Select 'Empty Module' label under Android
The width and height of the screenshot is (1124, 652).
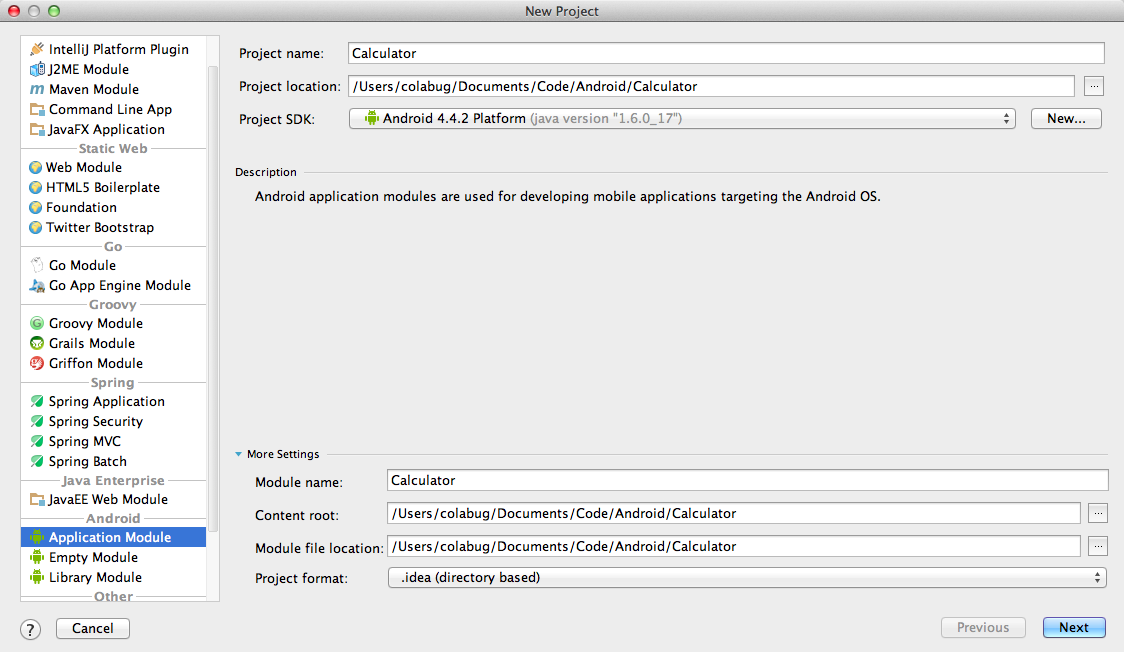[93, 557]
